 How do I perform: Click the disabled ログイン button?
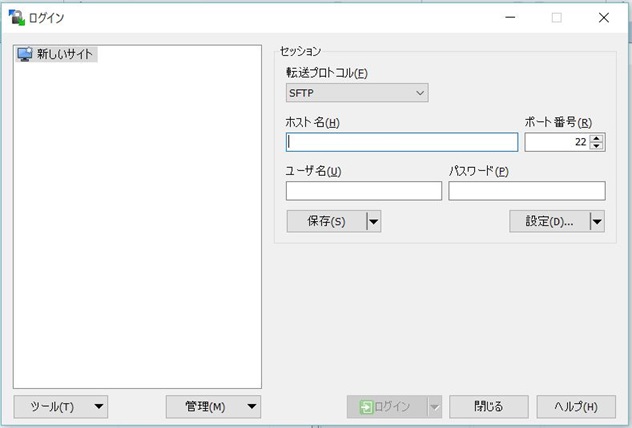pos(387,407)
